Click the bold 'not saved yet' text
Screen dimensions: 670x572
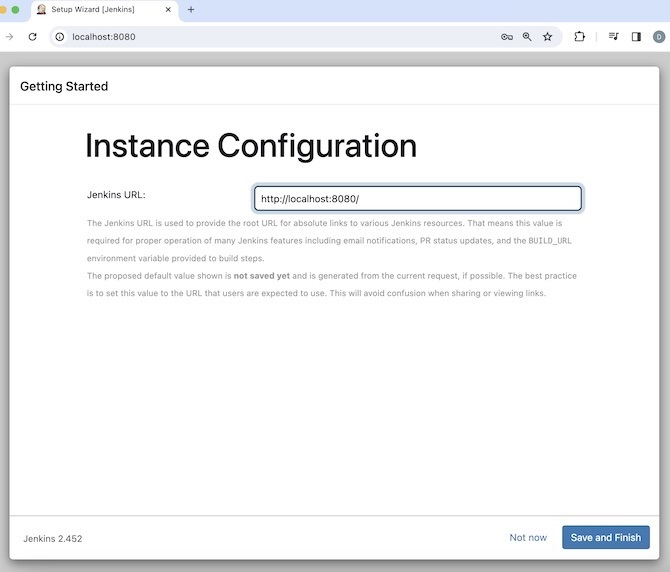[x=262, y=276]
